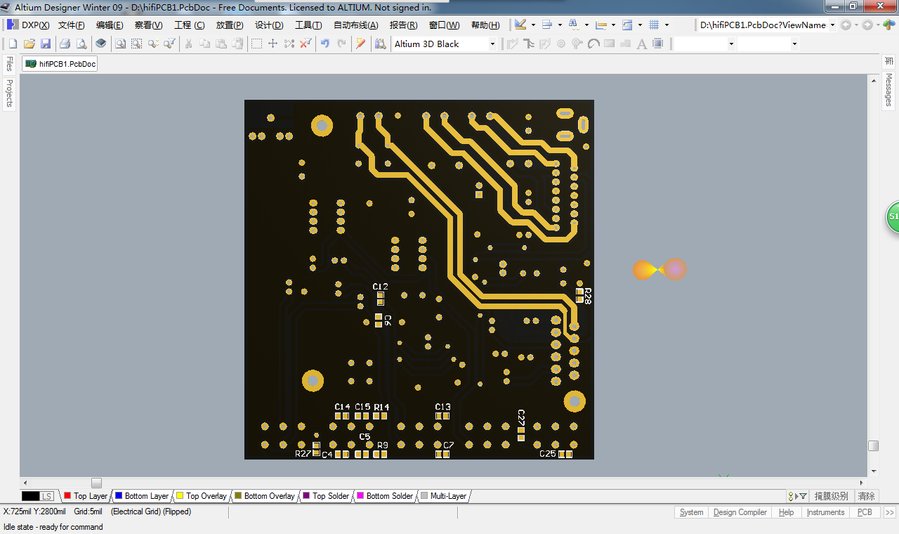
Task: Select the Place String text tool
Action: pyautogui.click(x=642, y=44)
